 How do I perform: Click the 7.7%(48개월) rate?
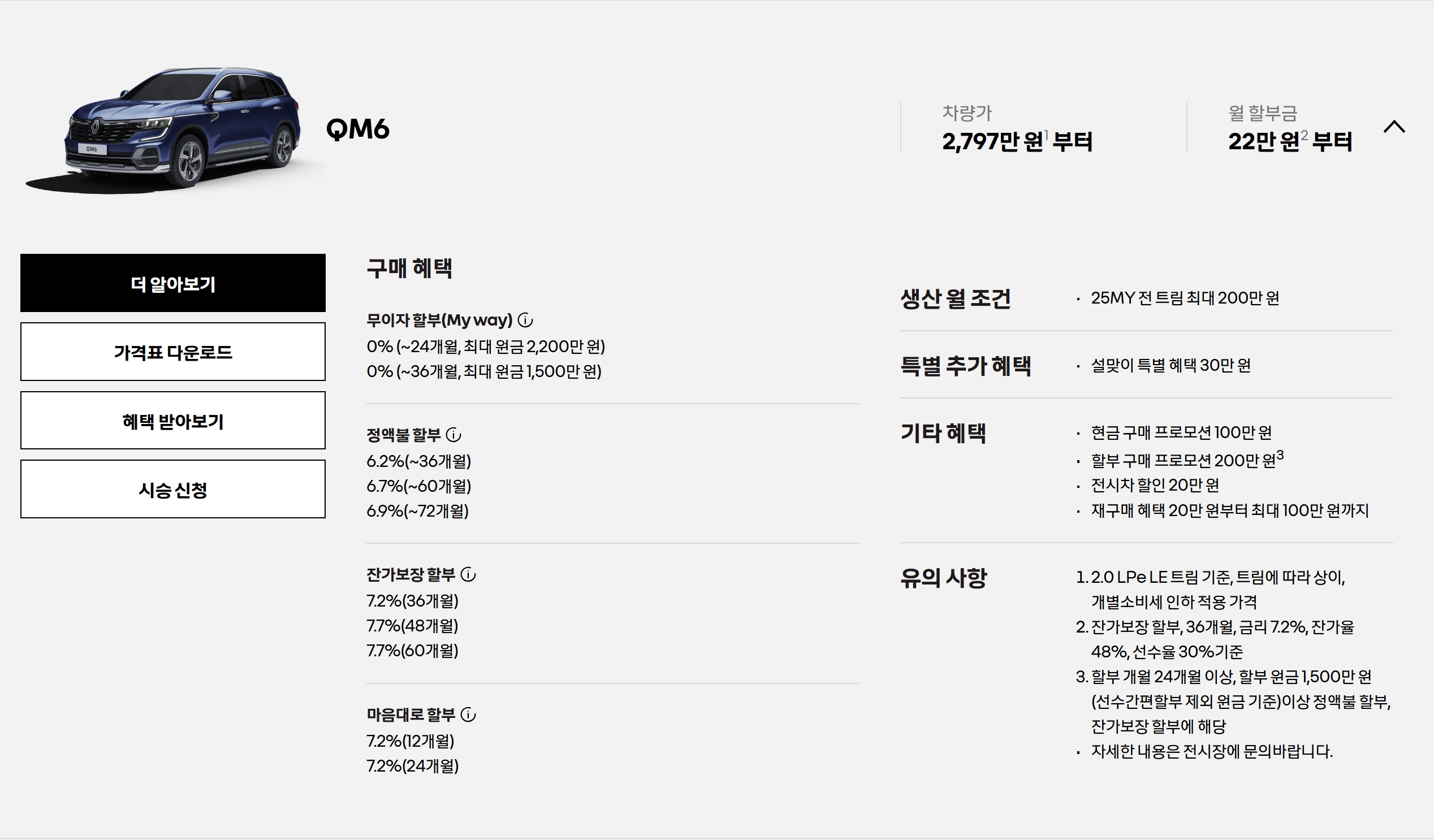pos(413,626)
